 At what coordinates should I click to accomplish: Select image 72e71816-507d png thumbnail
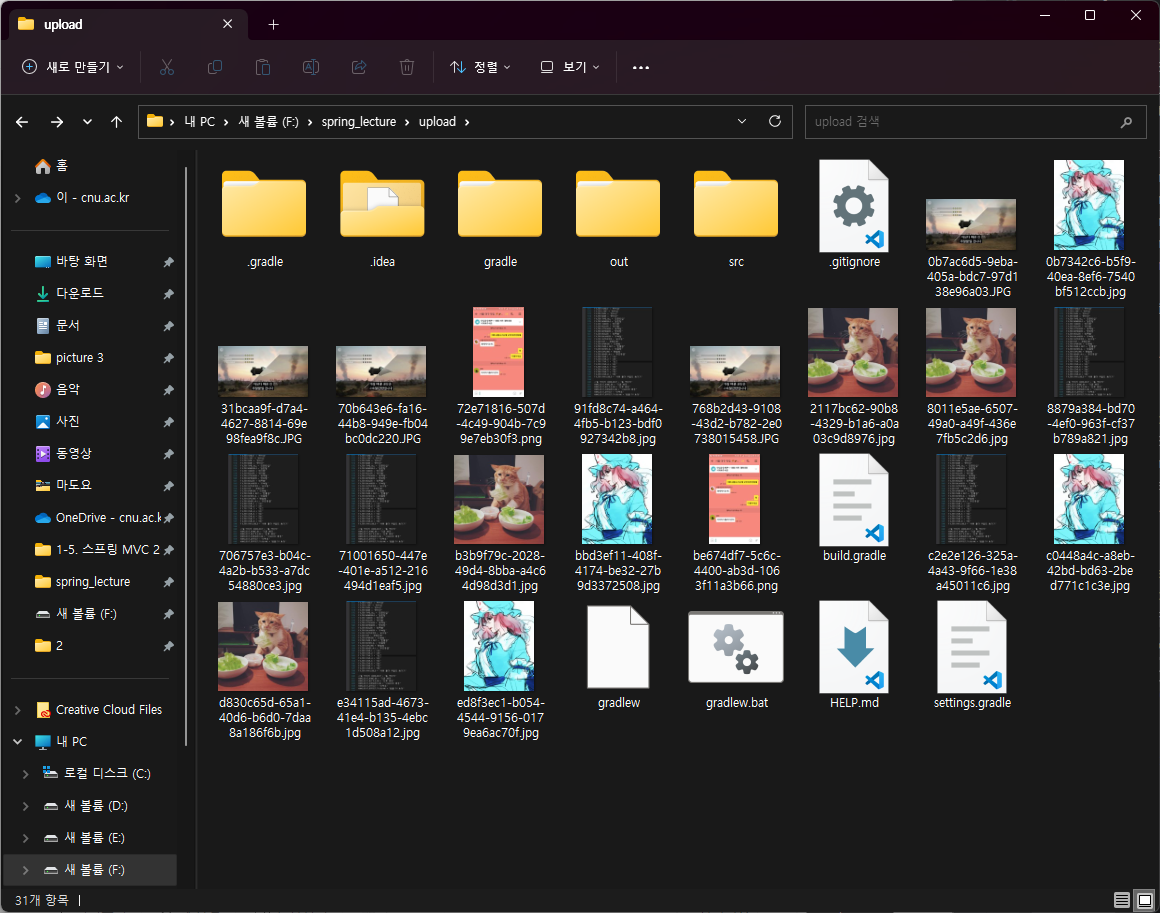click(499, 352)
